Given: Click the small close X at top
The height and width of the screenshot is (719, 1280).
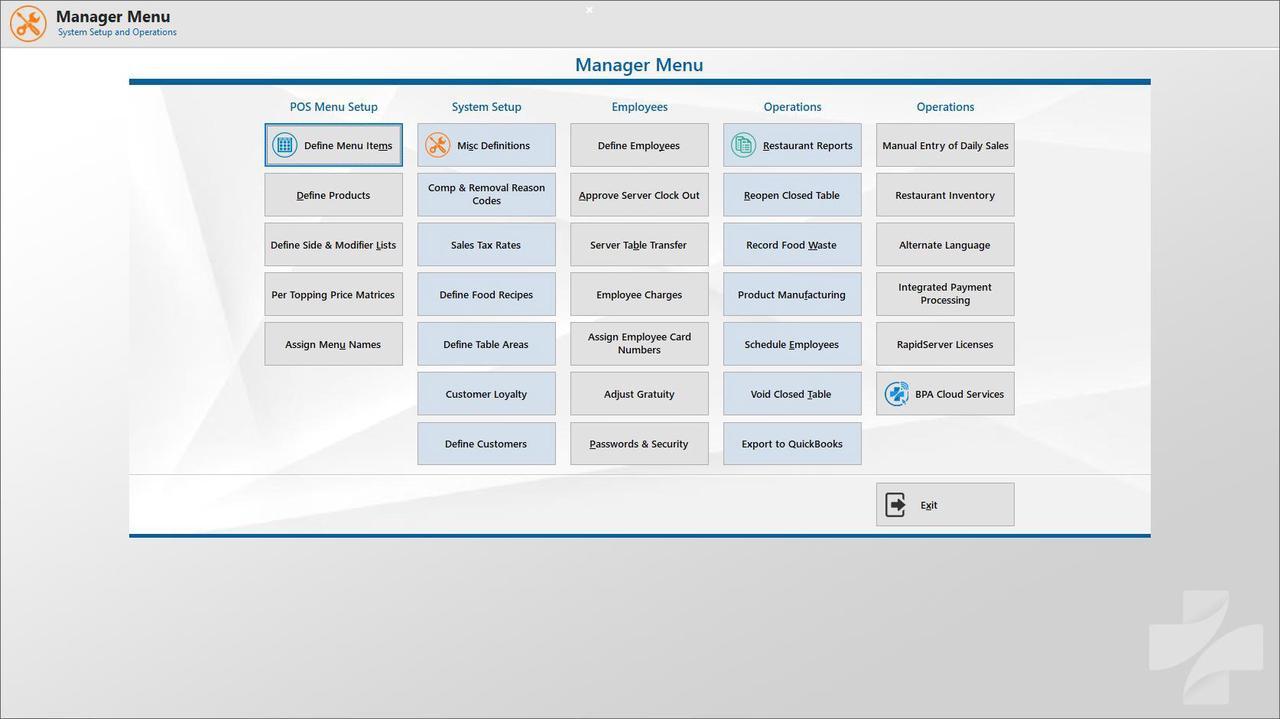Looking at the screenshot, I should pos(589,10).
